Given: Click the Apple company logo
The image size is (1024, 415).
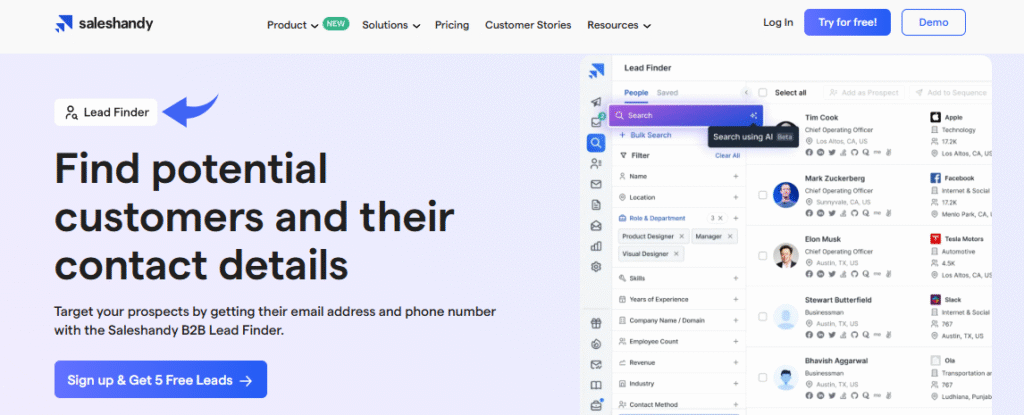Looking at the screenshot, I should pyautogui.click(x=935, y=118).
